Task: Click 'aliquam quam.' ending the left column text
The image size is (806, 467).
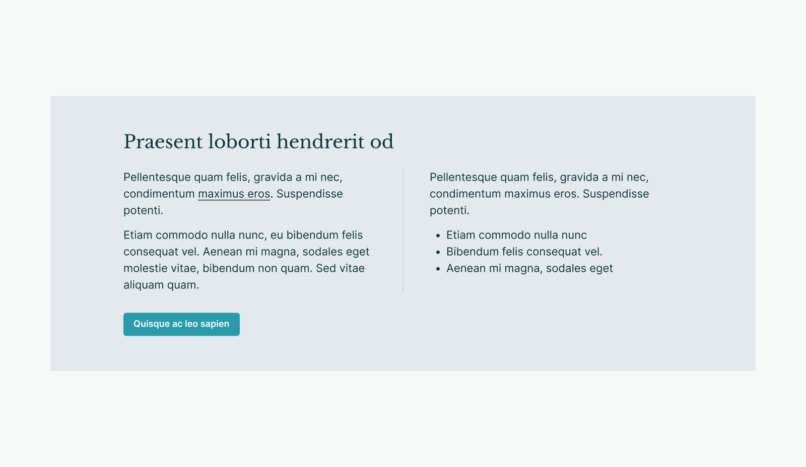Action: tap(161, 285)
